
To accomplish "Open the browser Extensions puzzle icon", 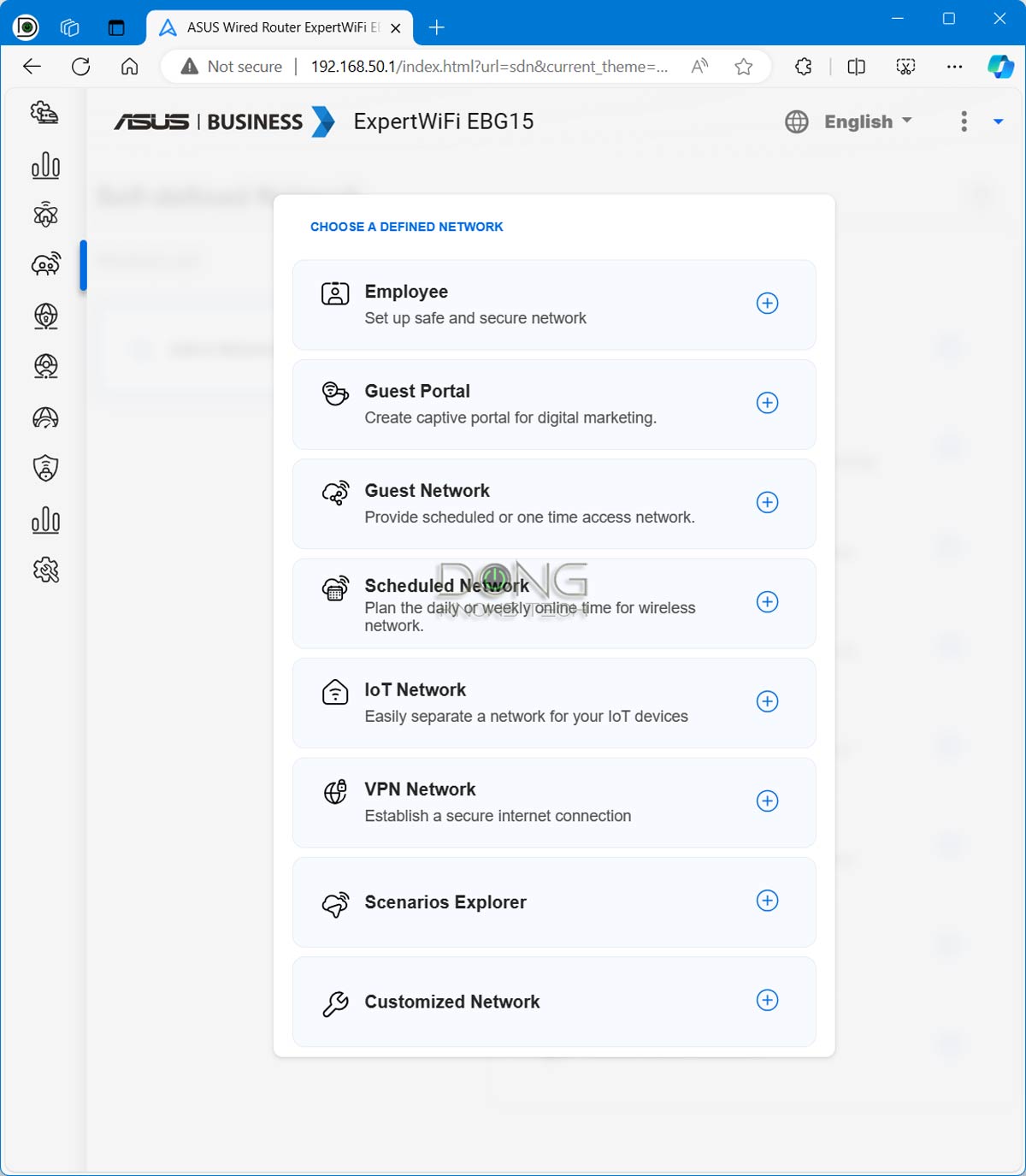I will pos(803,67).
